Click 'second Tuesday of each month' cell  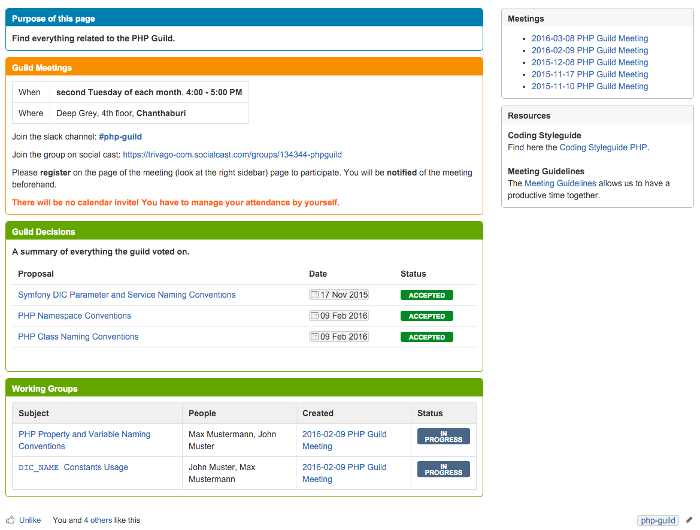point(149,92)
